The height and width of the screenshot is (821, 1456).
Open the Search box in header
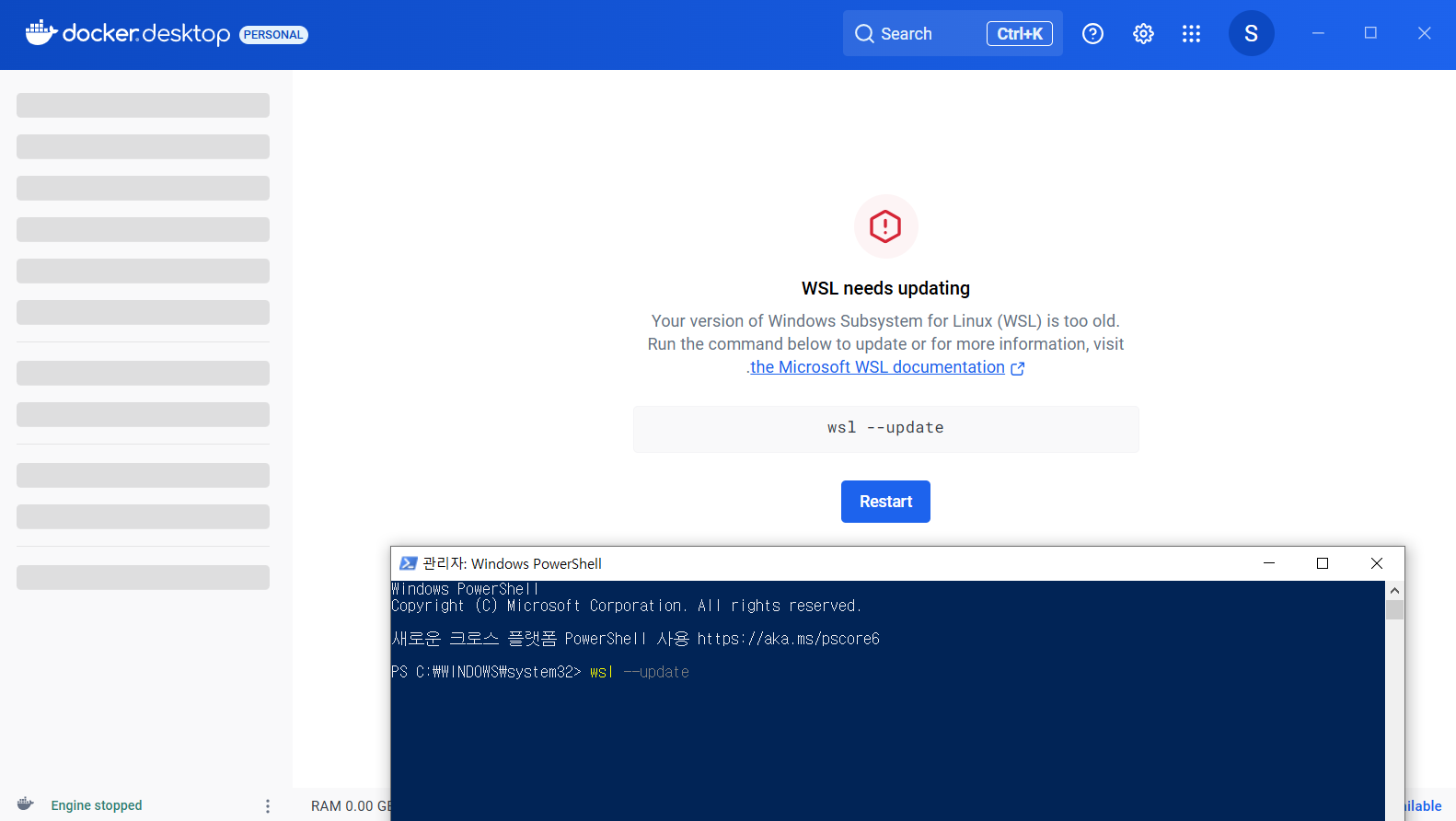pos(953,33)
